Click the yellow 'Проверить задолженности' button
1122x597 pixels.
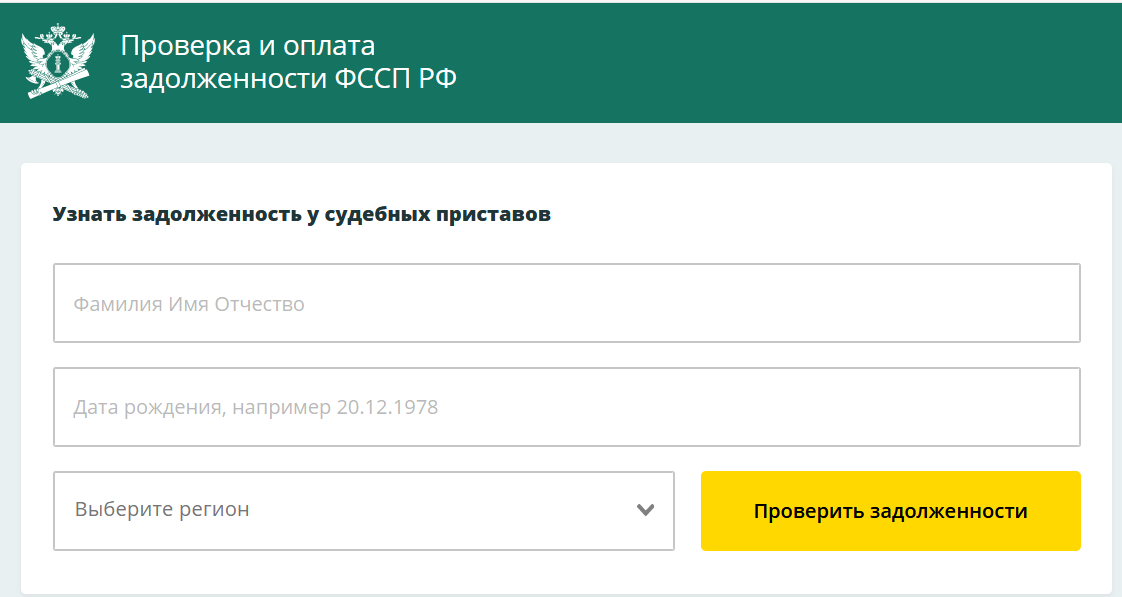[891, 510]
